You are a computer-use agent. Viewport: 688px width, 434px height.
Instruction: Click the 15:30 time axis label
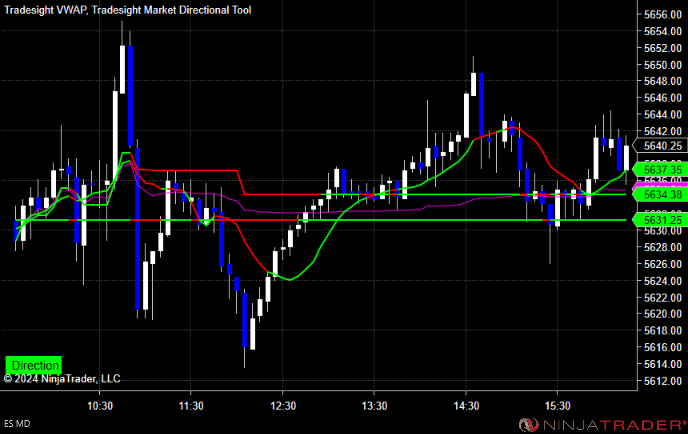point(557,406)
